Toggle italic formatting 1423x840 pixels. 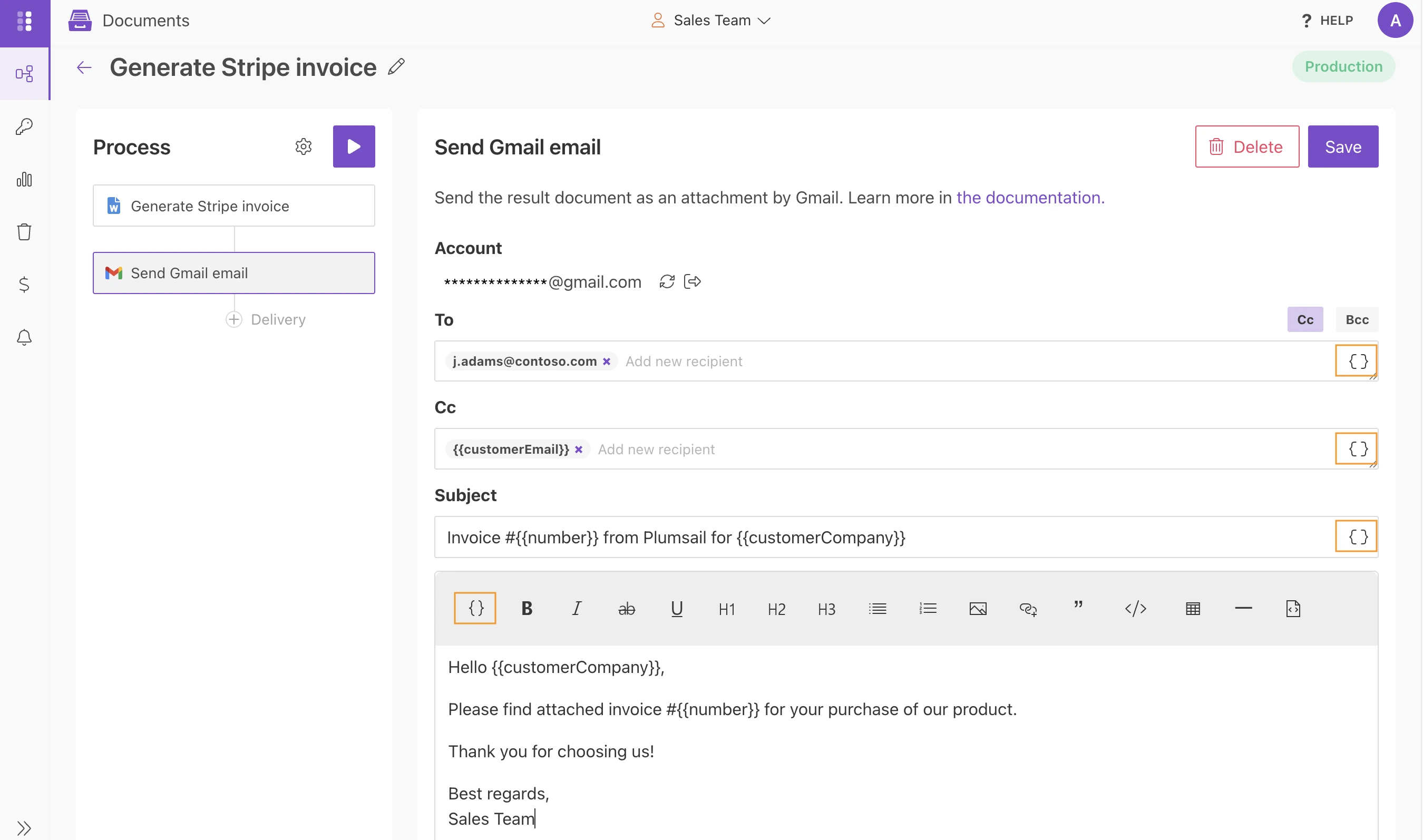576,609
